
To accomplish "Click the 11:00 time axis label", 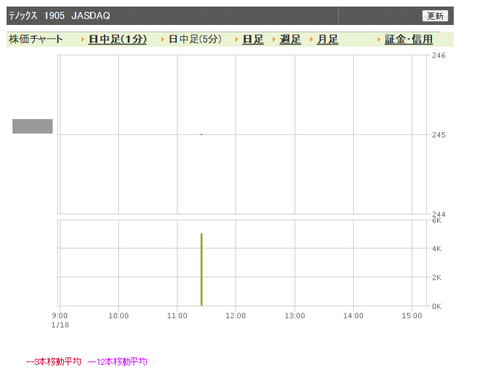I will coord(177,316).
